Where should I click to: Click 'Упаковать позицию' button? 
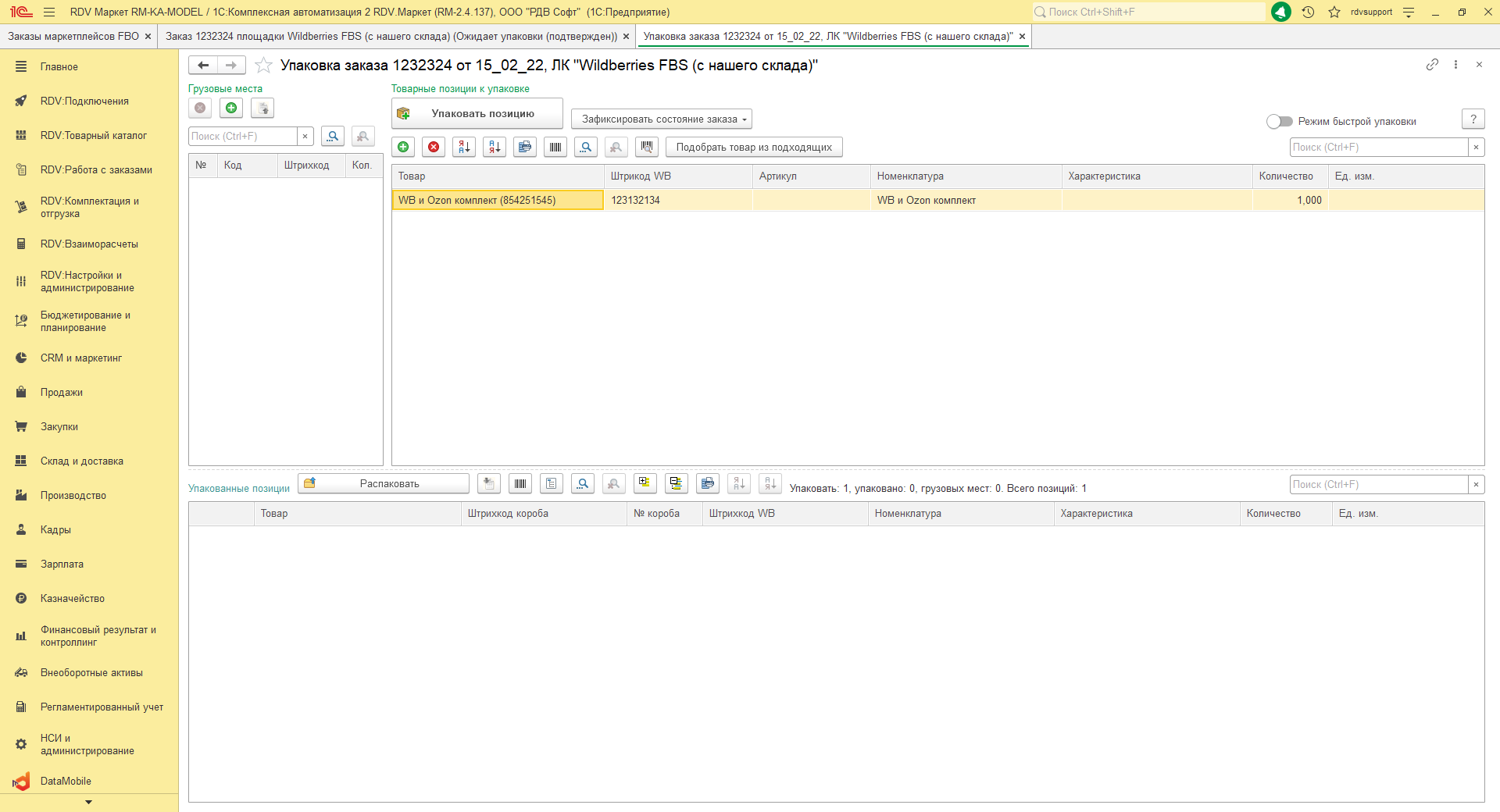pyautogui.click(x=477, y=113)
